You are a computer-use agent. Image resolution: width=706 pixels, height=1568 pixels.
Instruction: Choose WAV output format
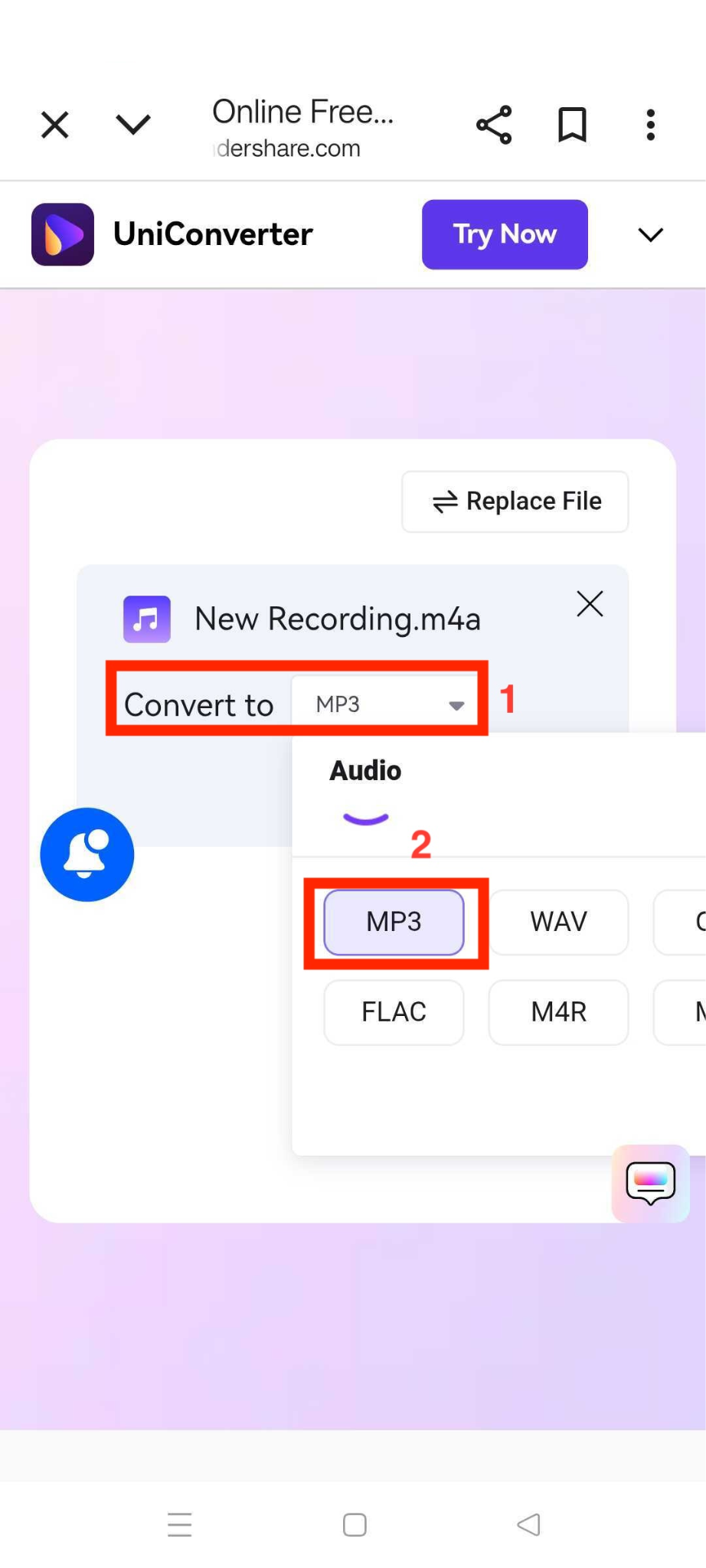559,922
